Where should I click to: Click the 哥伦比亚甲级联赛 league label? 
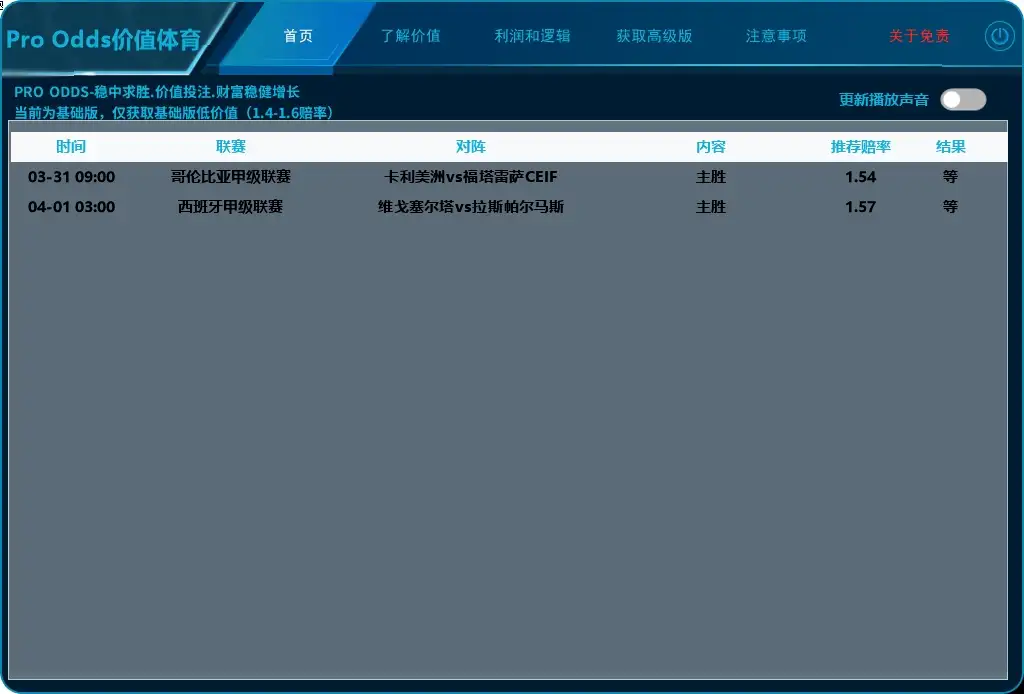(x=231, y=177)
